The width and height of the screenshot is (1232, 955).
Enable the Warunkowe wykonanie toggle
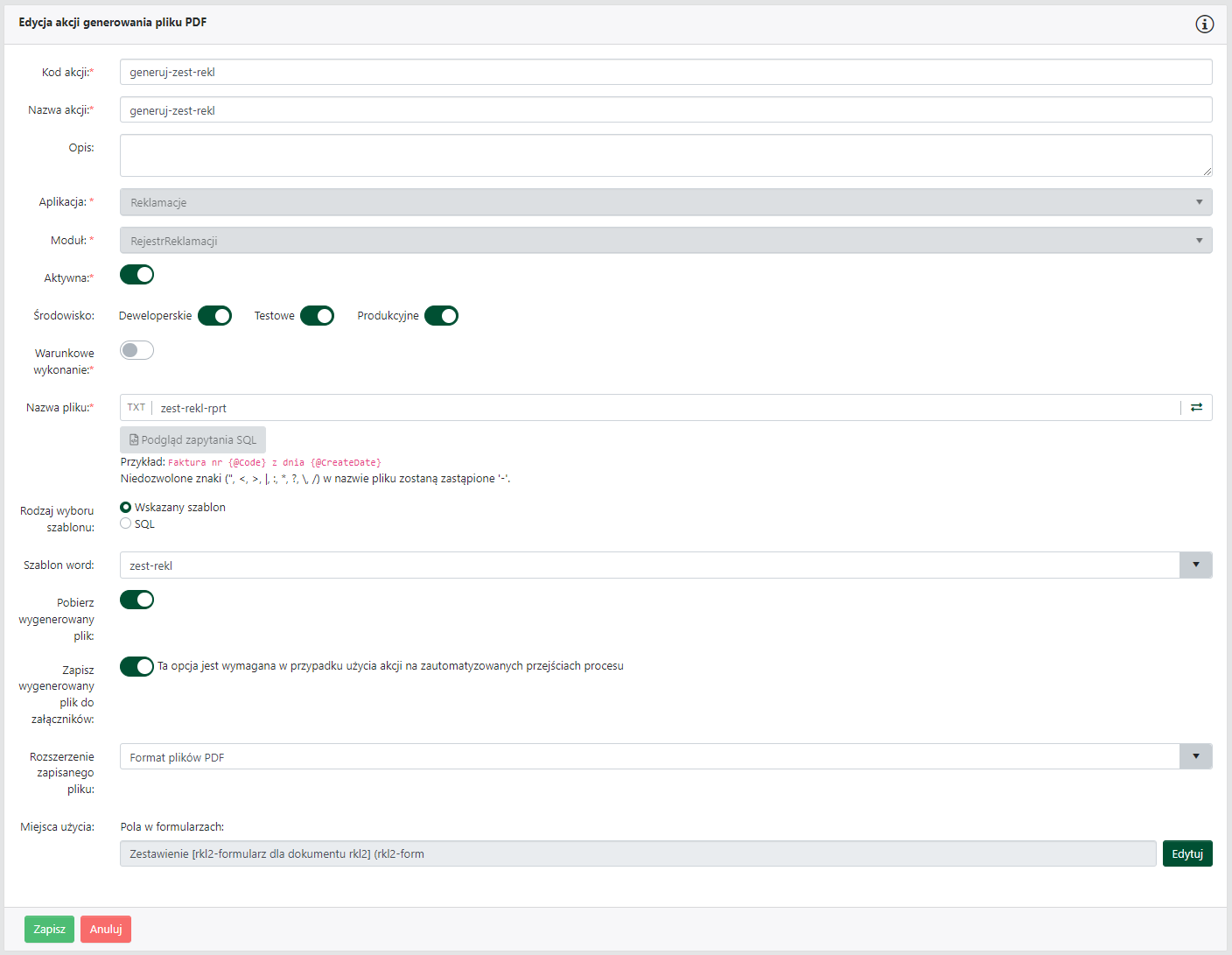pos(136,350)
